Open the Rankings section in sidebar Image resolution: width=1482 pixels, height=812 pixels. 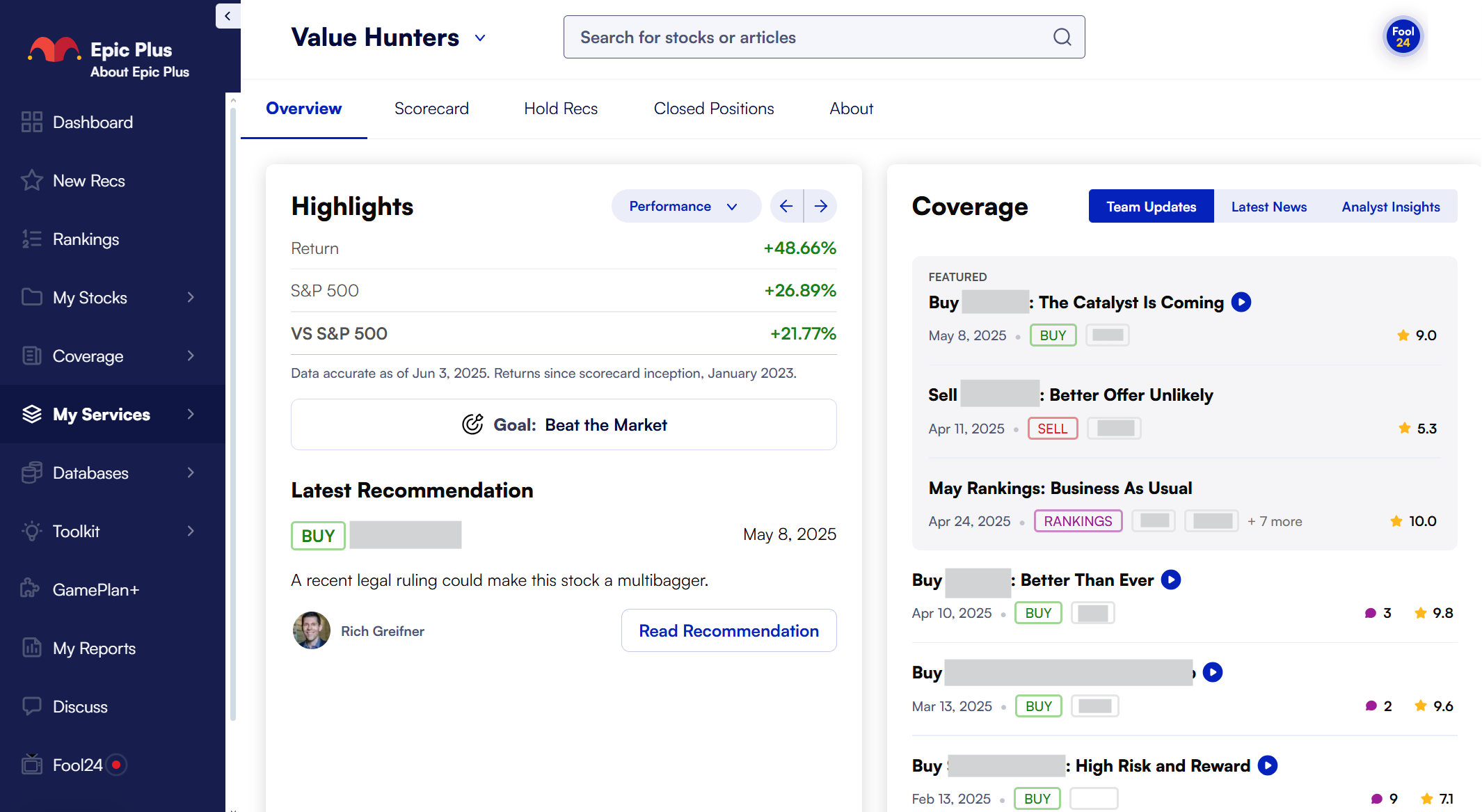click(86, 239)
